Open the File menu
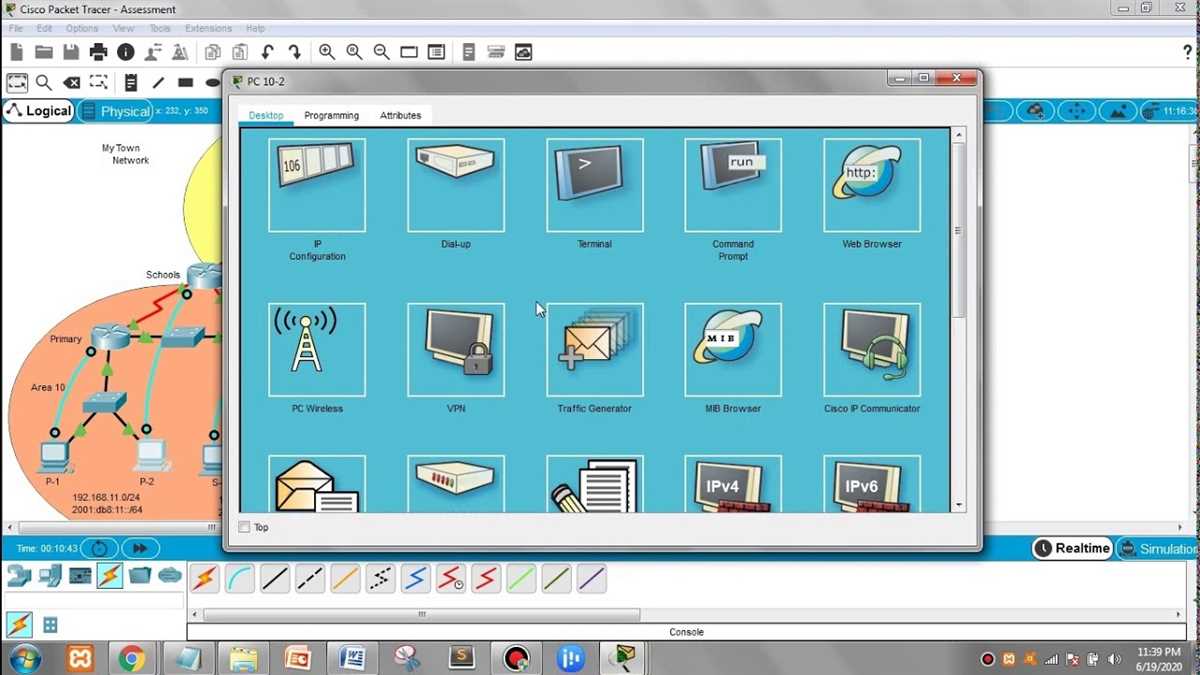The image size is (1200, 675). [16, 28]
